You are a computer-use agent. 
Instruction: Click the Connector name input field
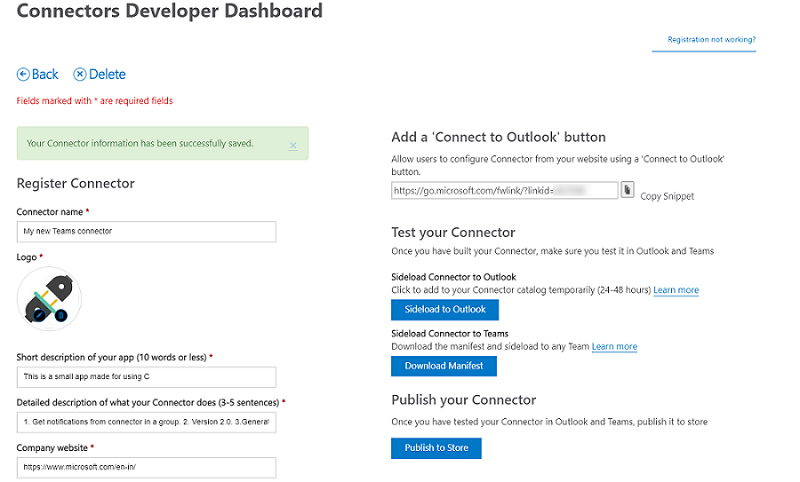click(146, 232)
